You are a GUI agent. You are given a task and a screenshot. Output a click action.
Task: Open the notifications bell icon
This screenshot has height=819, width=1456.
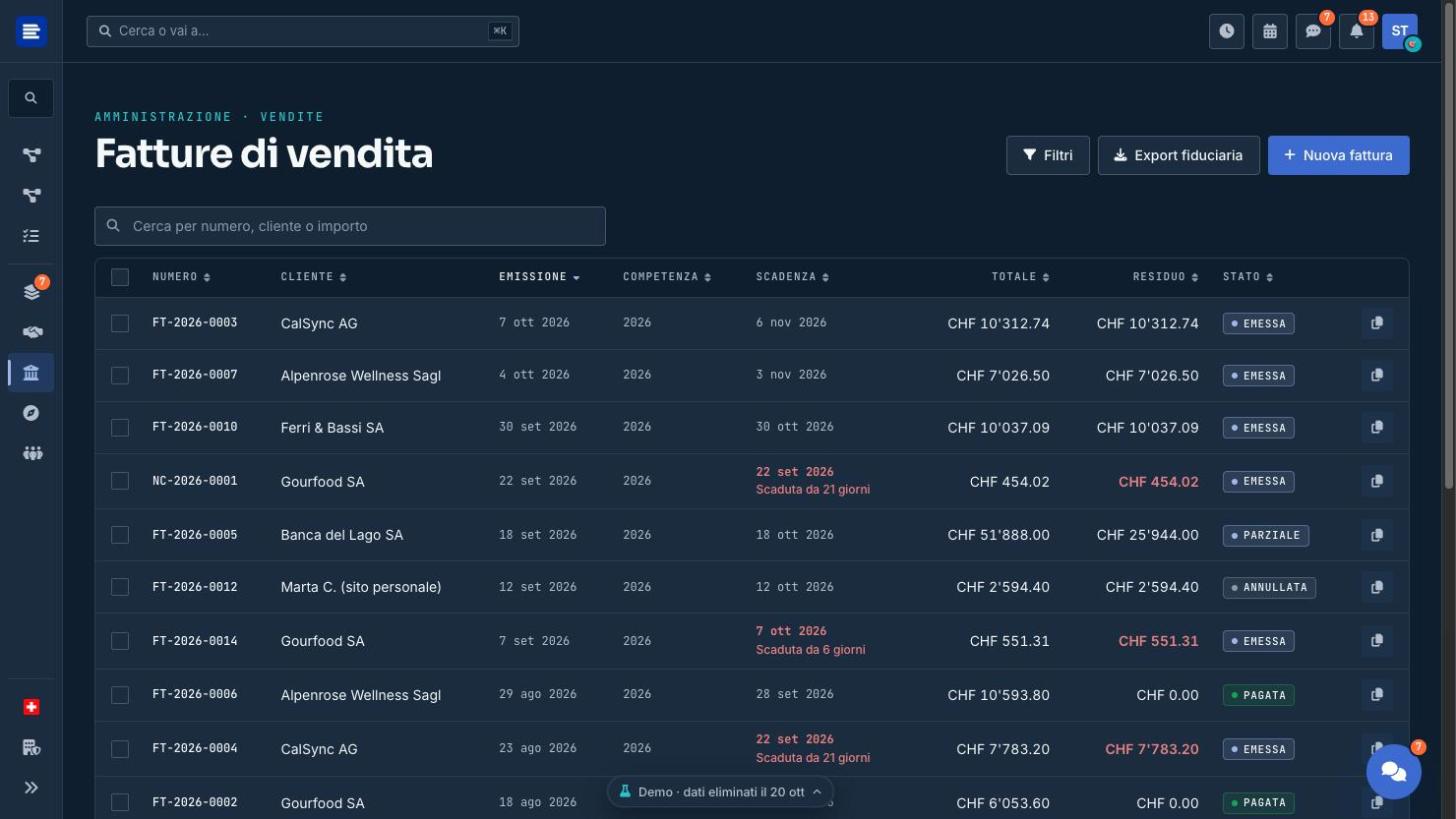(x=1356, y=31)
